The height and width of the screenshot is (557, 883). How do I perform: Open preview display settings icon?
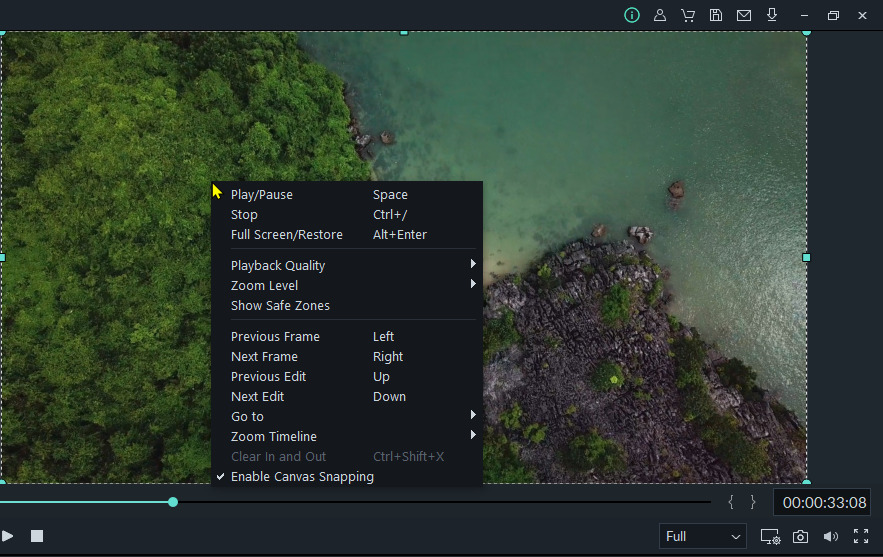click(769, 537)
